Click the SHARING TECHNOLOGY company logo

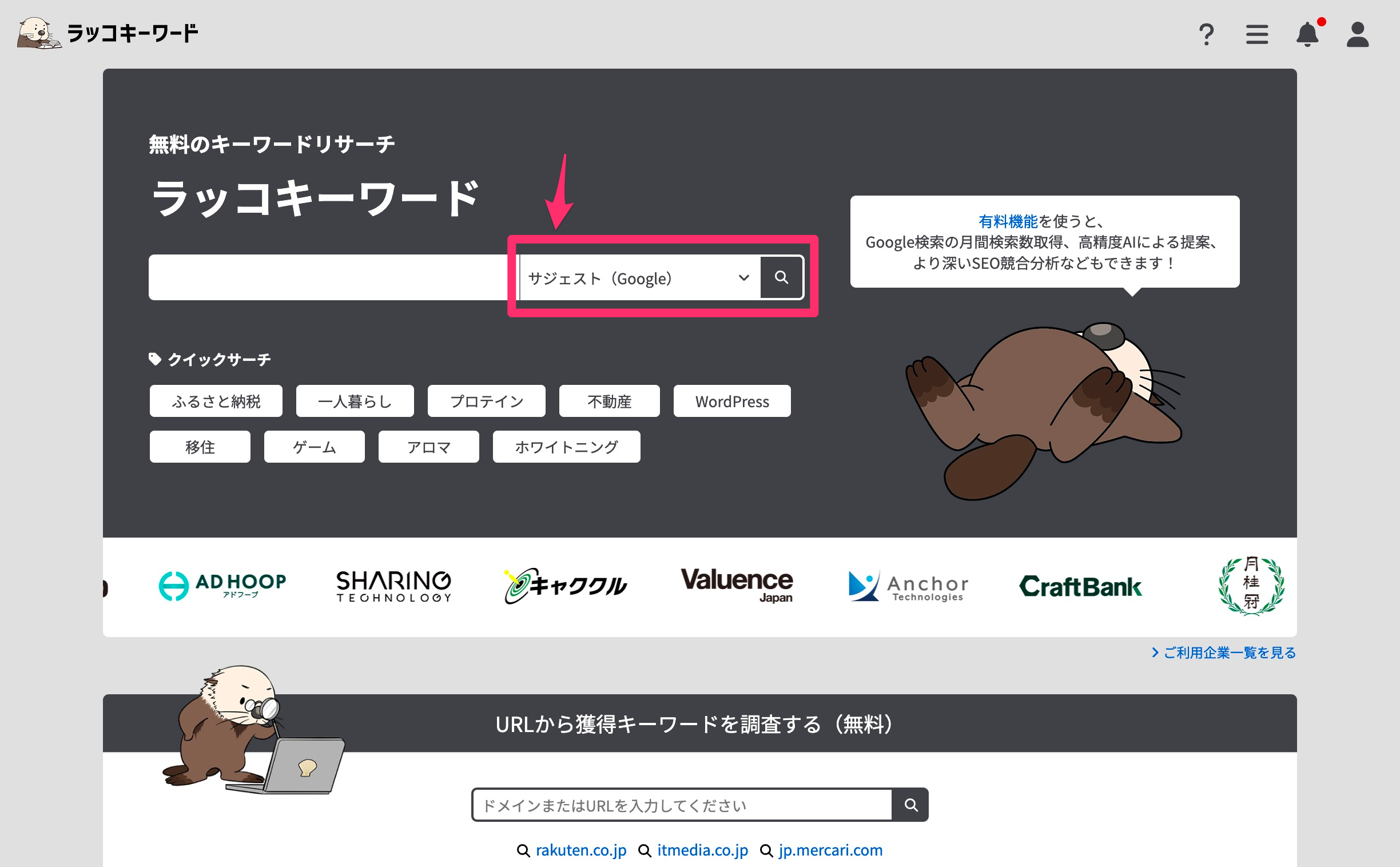[x=394, y=586]
